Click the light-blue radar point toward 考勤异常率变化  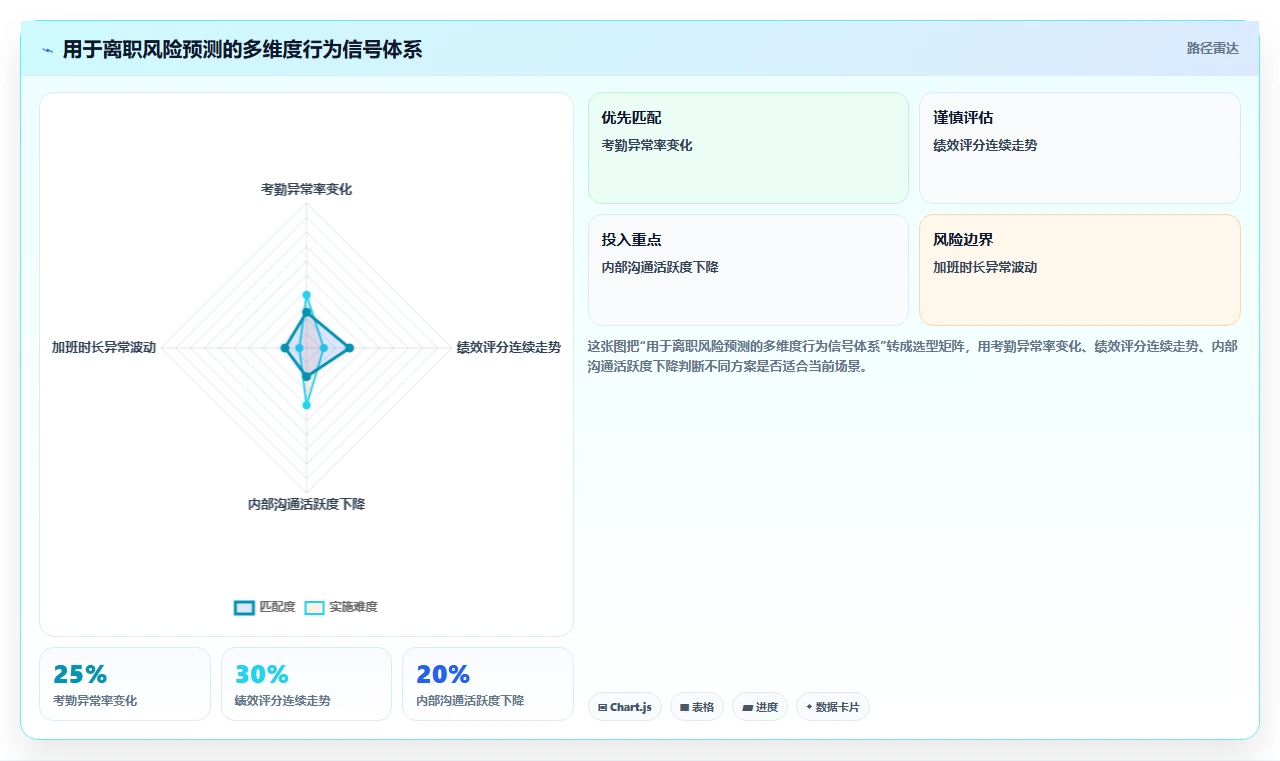pyautogui.click(x=307, y=295)
